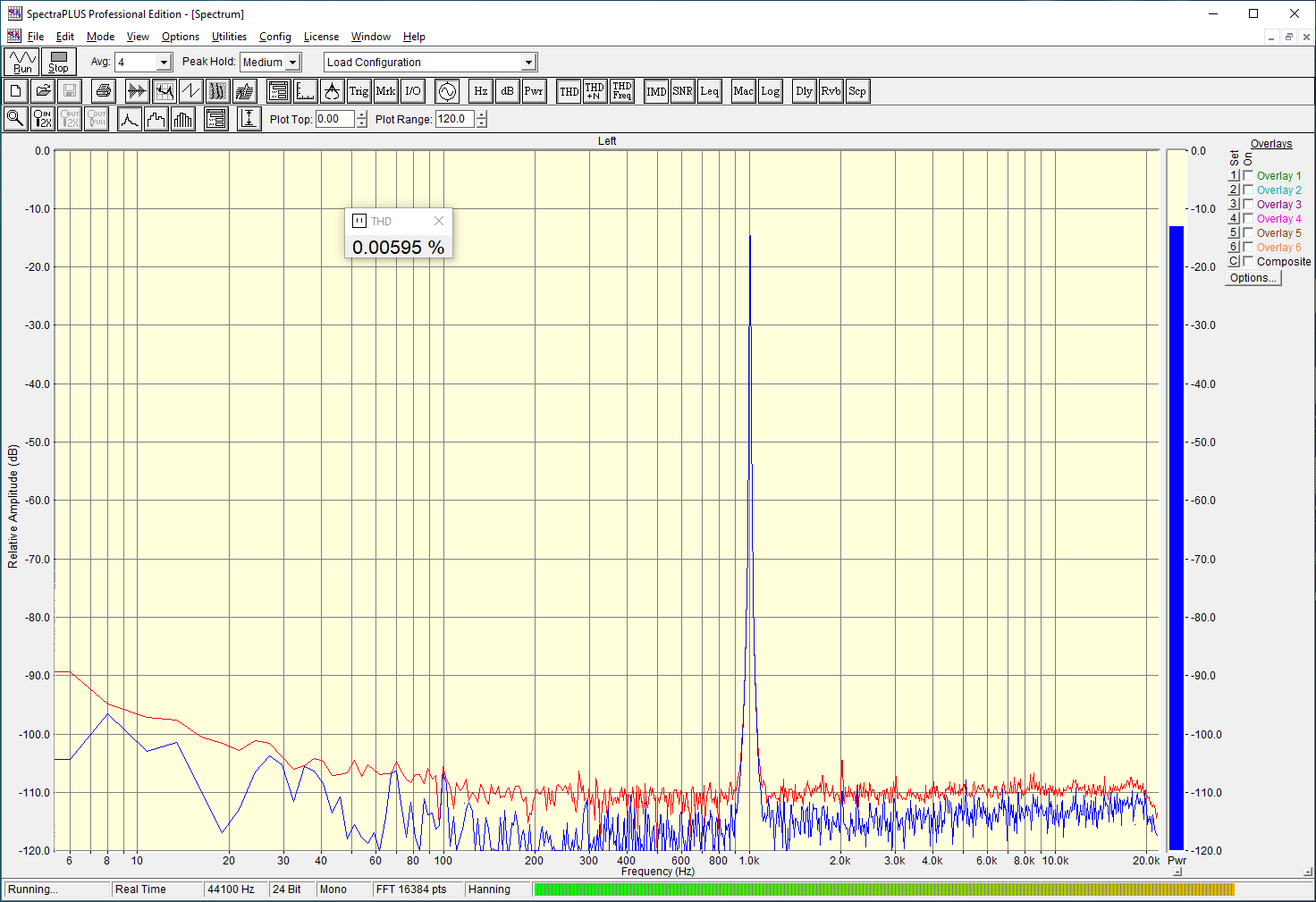The height and width of the screenshot is (902, 1316).
Task: Toggle the THD+N measurement button
Action: (x=595, y=91)
